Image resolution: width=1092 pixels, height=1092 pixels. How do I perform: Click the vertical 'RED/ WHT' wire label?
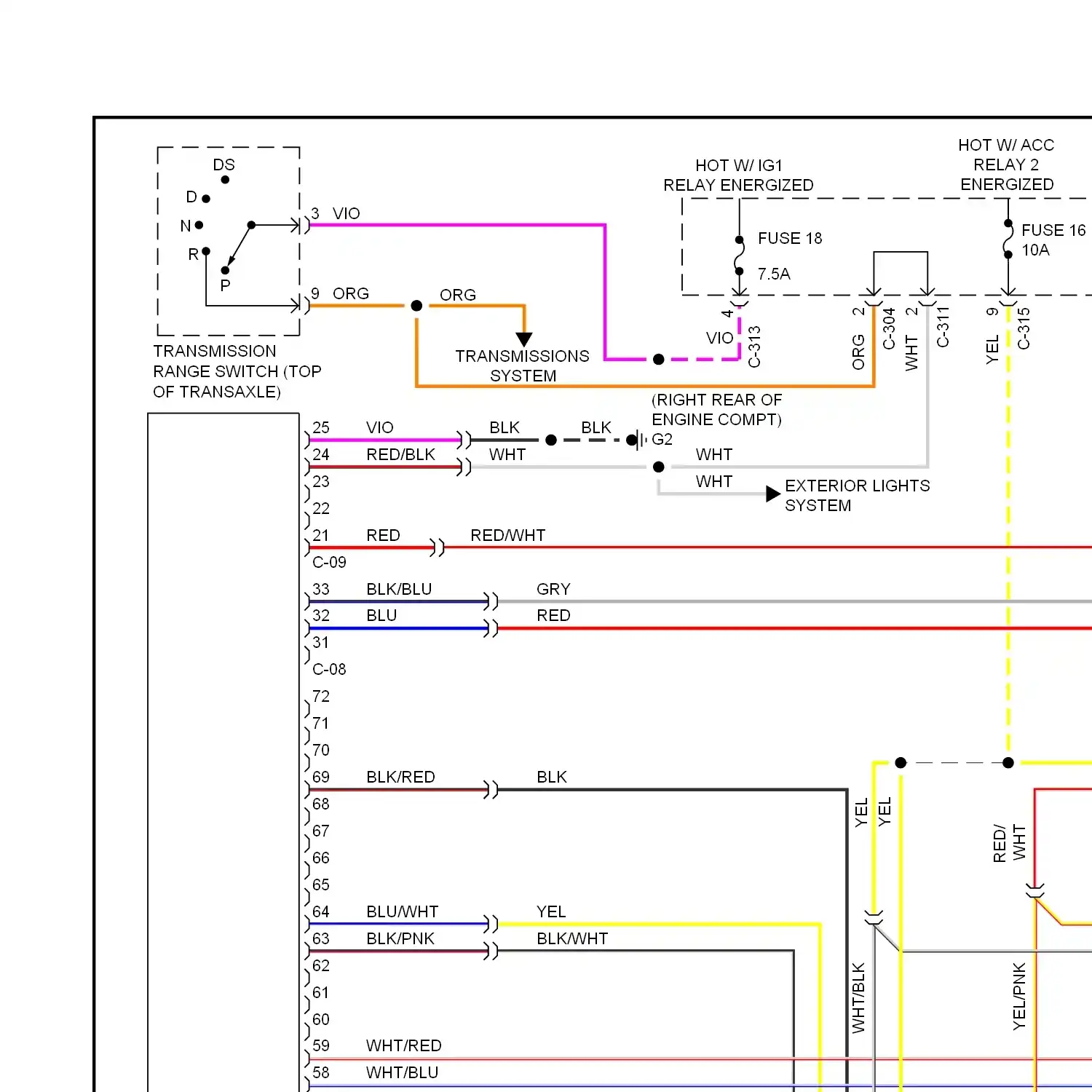coord(1009,843)
